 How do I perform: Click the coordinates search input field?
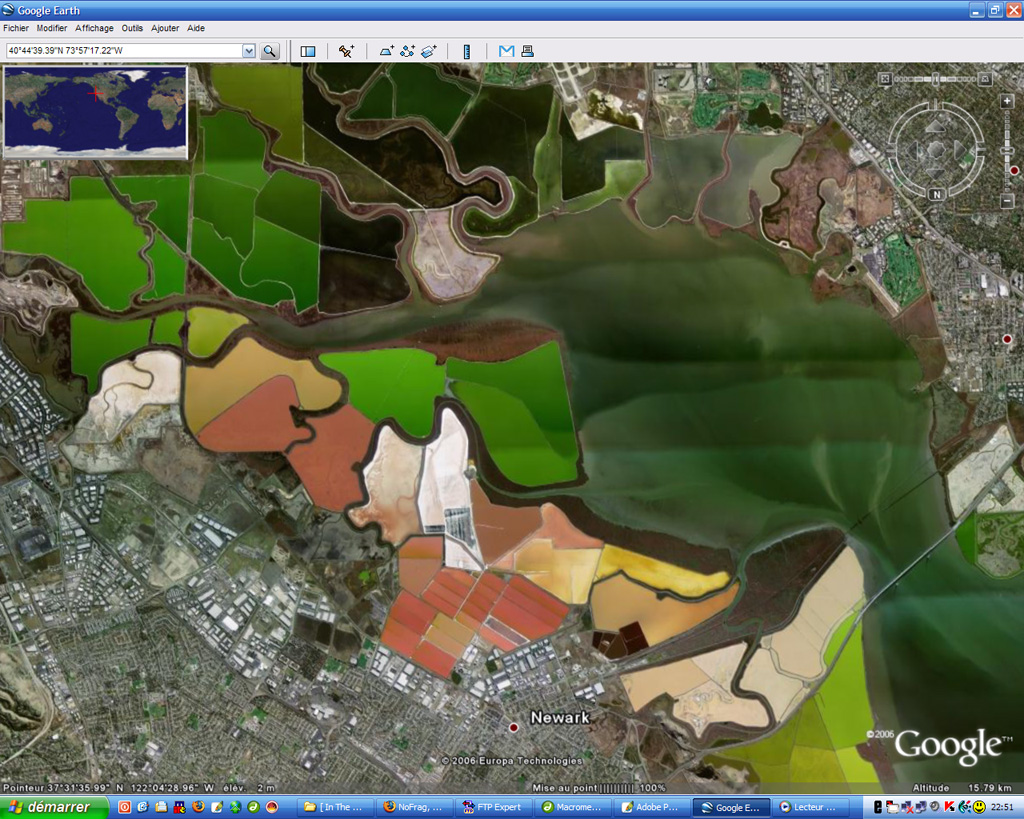click(x=124, y=51)
